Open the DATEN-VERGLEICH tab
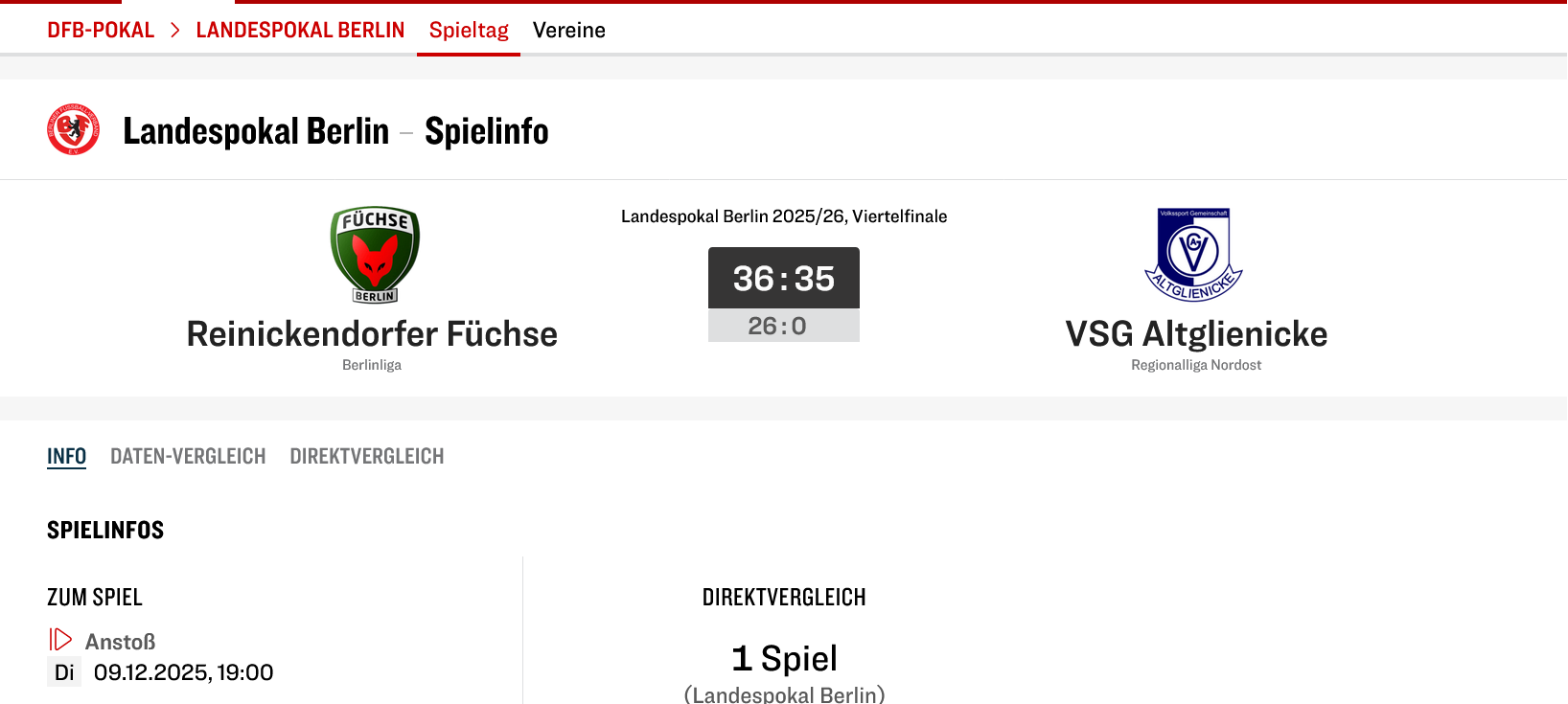Screen dimensions: 1568x704 (x=188, y=456)
